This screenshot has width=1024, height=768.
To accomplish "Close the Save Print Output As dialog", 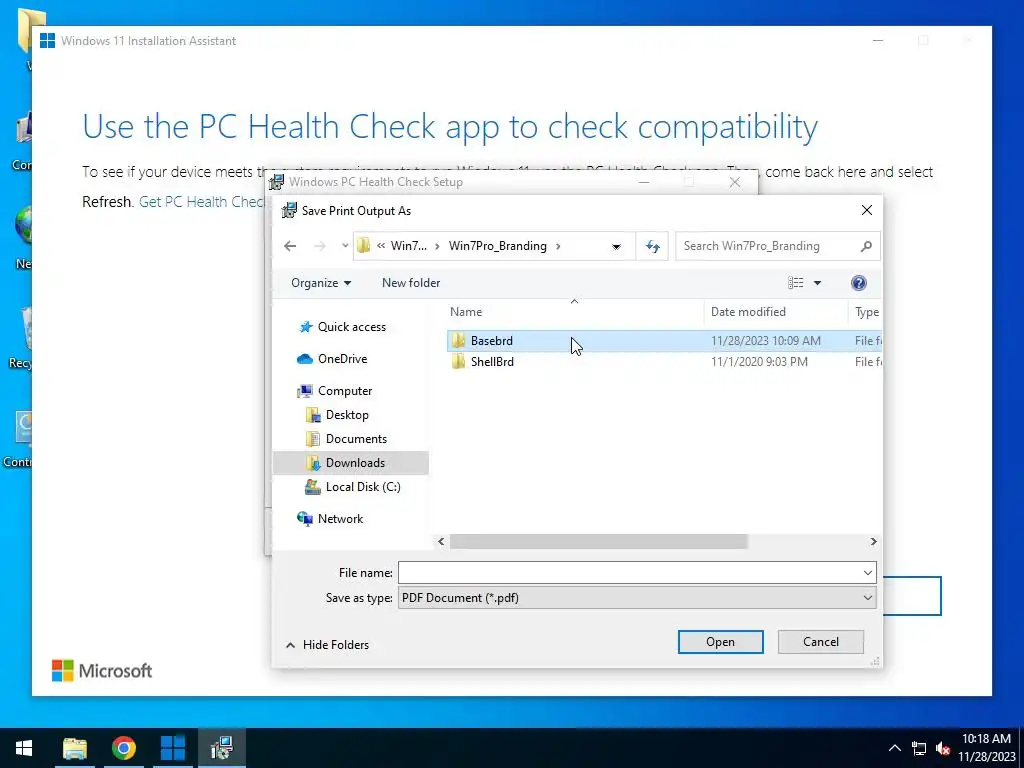I will coord(867,210).
